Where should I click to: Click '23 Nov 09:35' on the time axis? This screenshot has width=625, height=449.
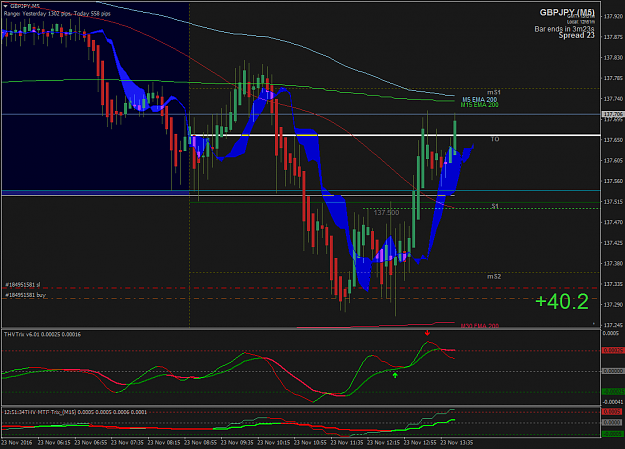237,443
